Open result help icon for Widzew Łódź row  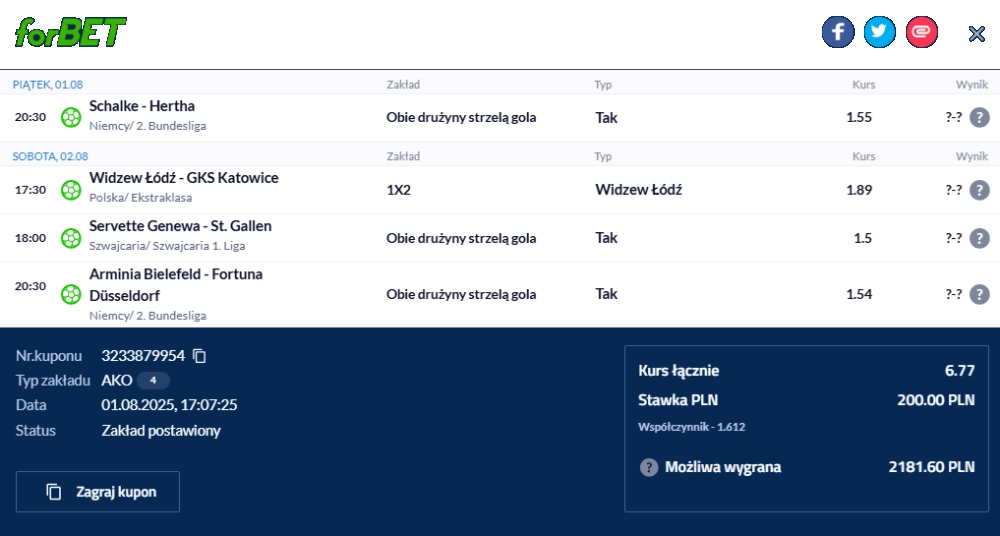pyautogui.click(x=980, y=190)
